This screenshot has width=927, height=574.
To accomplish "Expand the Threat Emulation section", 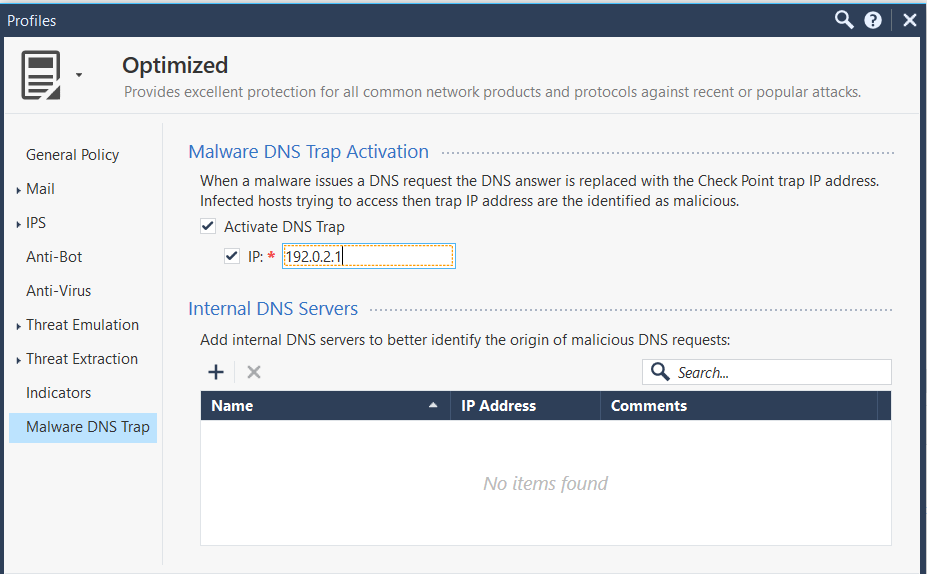I will pyautogui.click(x=19, y=326).
